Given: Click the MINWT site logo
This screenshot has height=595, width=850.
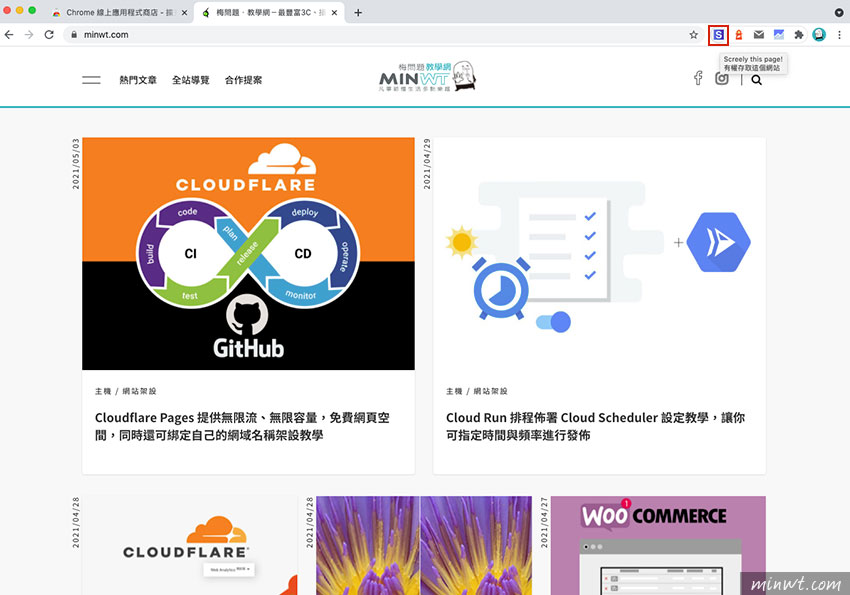Looking at the screenshot, I should point(427,76).
